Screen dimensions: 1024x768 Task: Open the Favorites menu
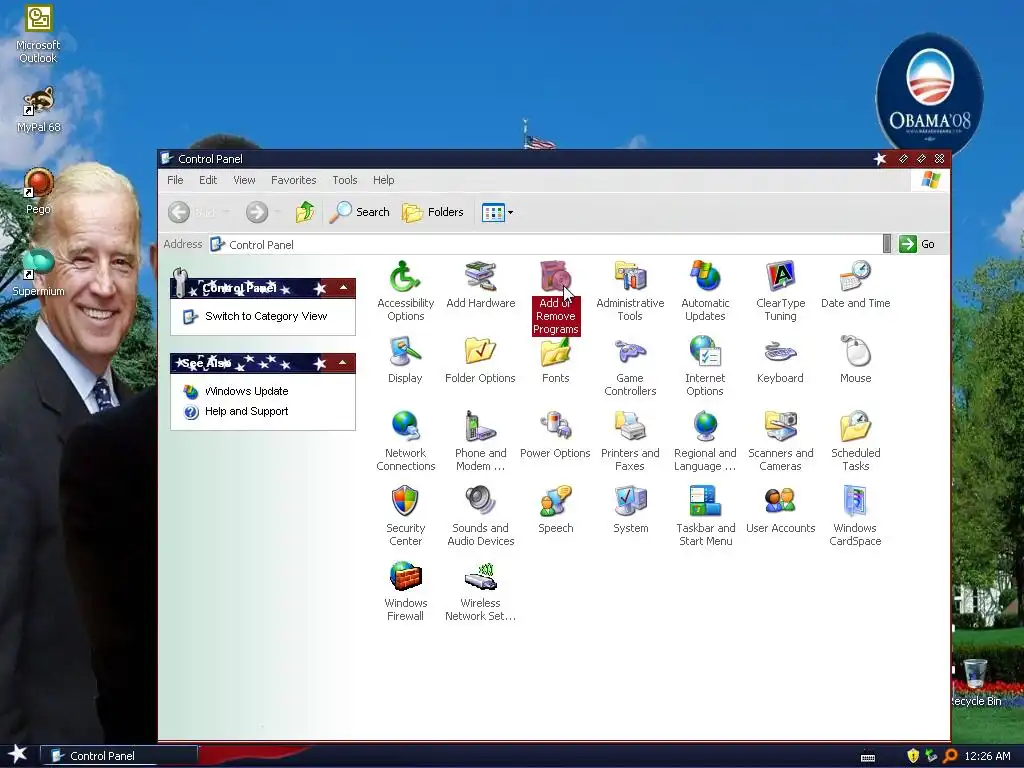[x=294, y=180]
